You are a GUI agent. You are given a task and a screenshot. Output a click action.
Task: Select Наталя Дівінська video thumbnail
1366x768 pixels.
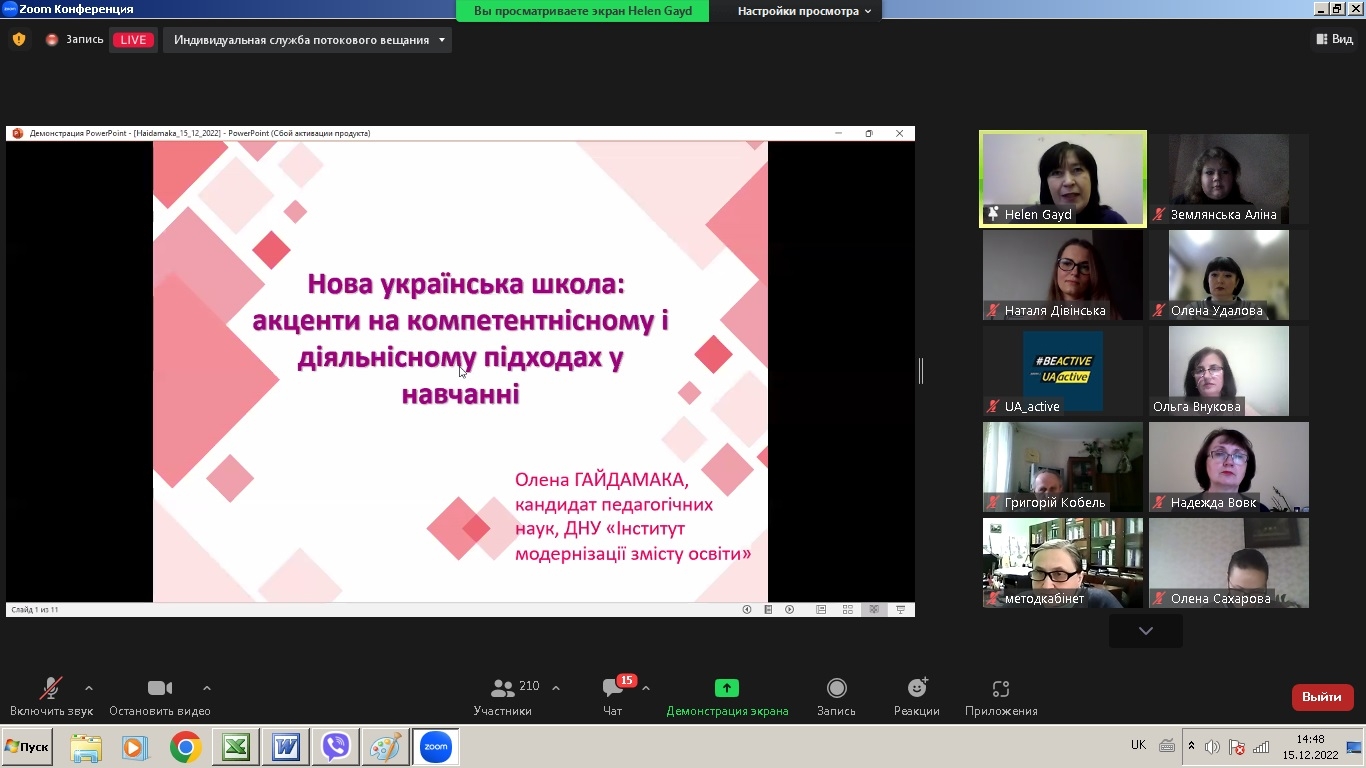click(x=1063, y=275)
